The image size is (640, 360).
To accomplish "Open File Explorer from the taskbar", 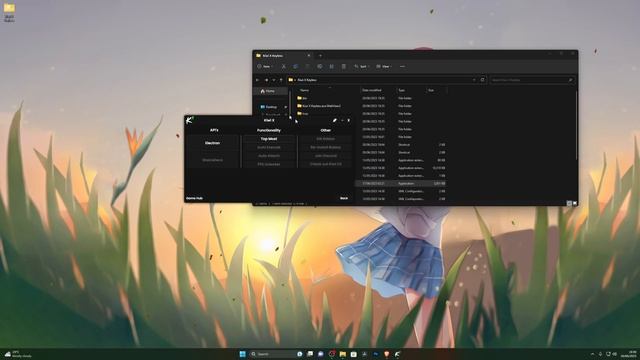I will [342, 354].
